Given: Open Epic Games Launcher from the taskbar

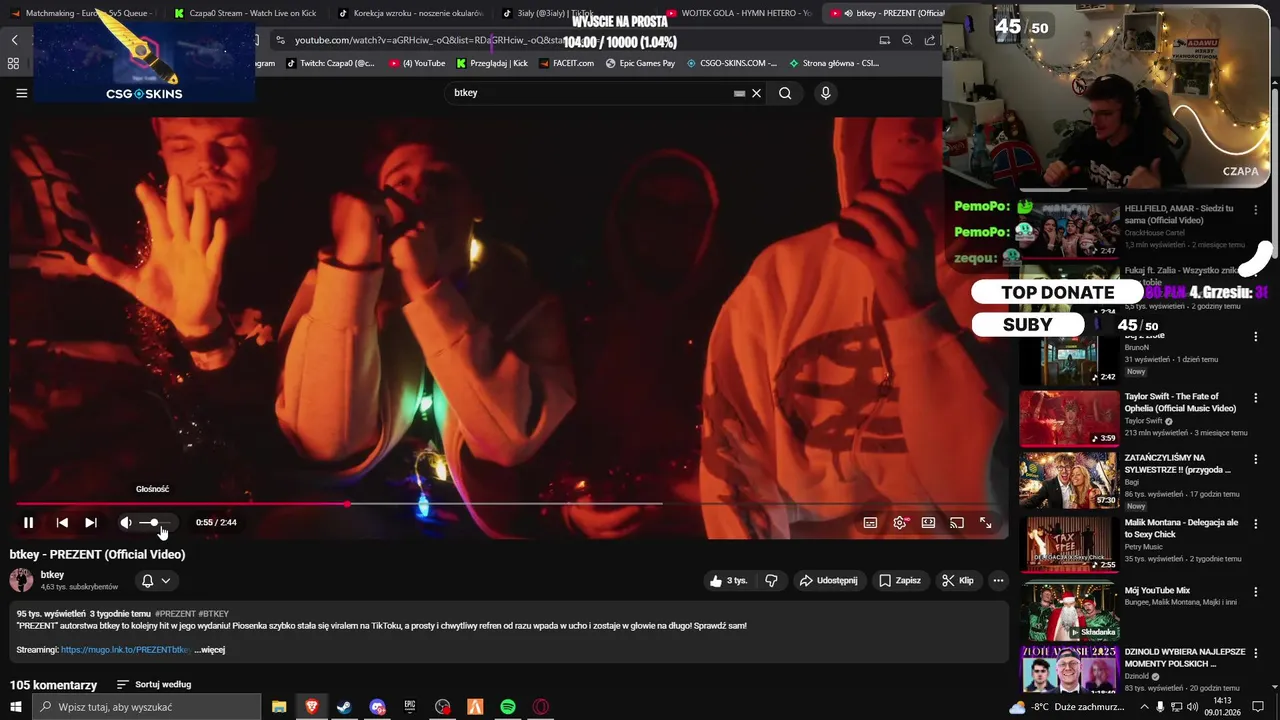Looking at the screenshot, I should [x=410, y=707].
